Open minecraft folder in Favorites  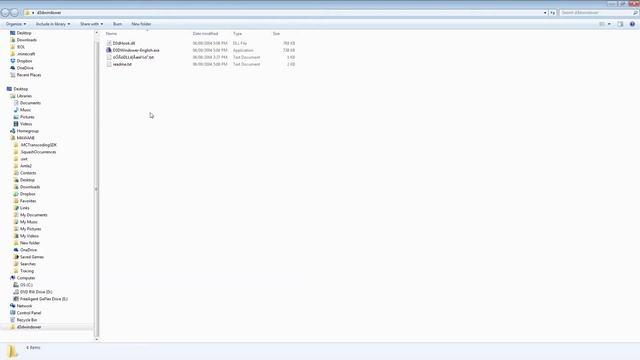click(x=26, y=54)
